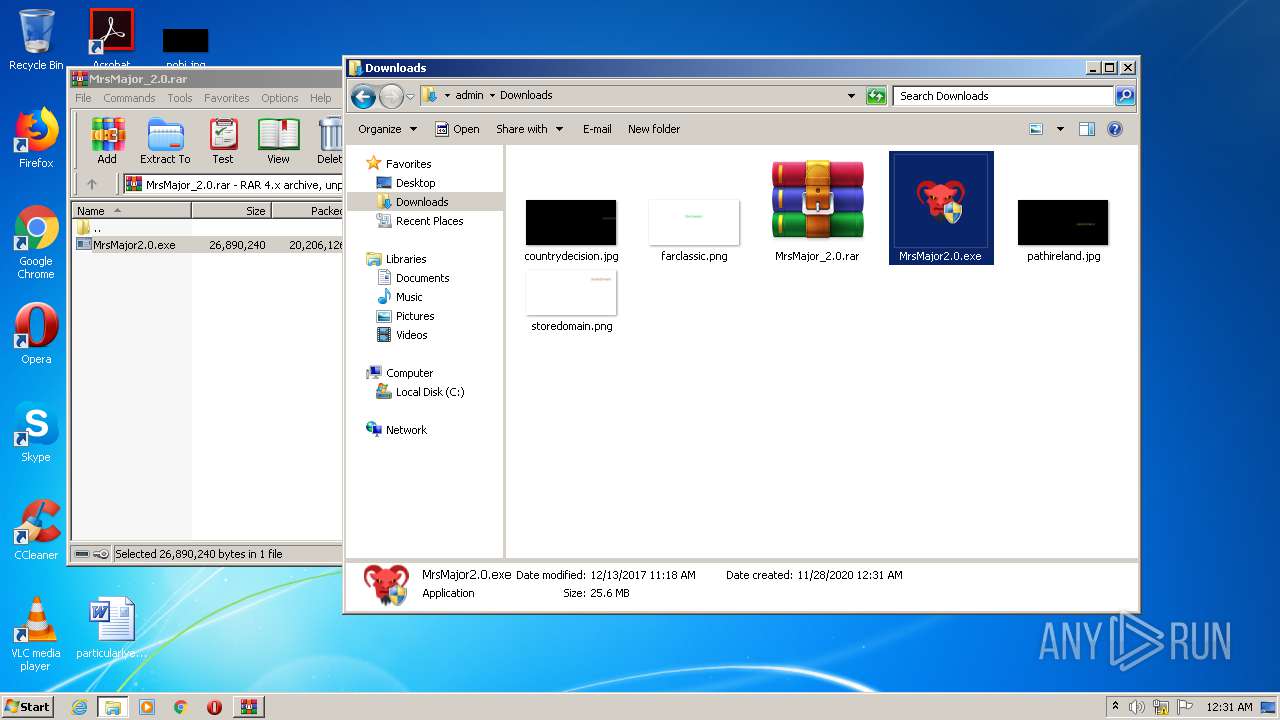Click the Open button in Explorer toolbar
This screenshot has width=1280, height=720.
[457, 129]
